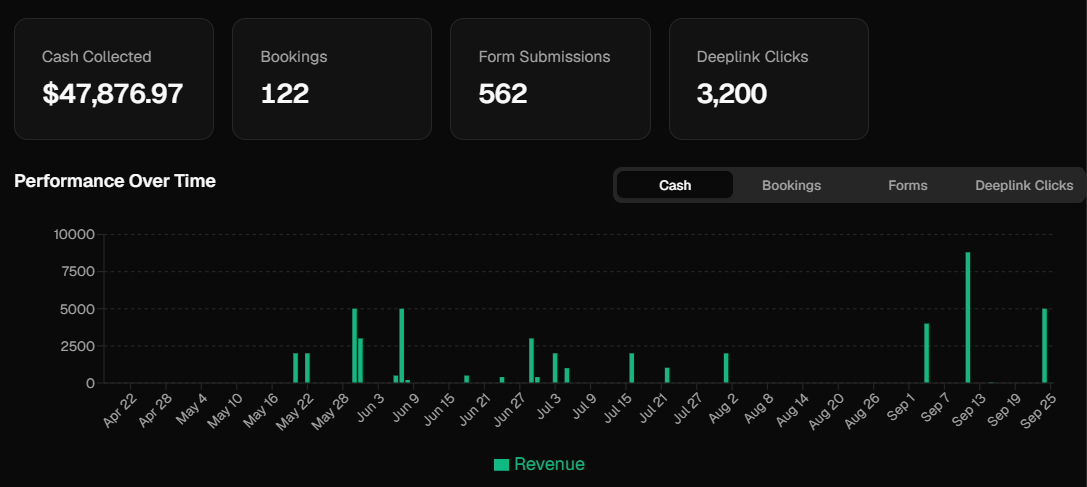Open the Bookings stat card
The width and height of the screenshot is (1087, 487).
[x=332, y=79]
